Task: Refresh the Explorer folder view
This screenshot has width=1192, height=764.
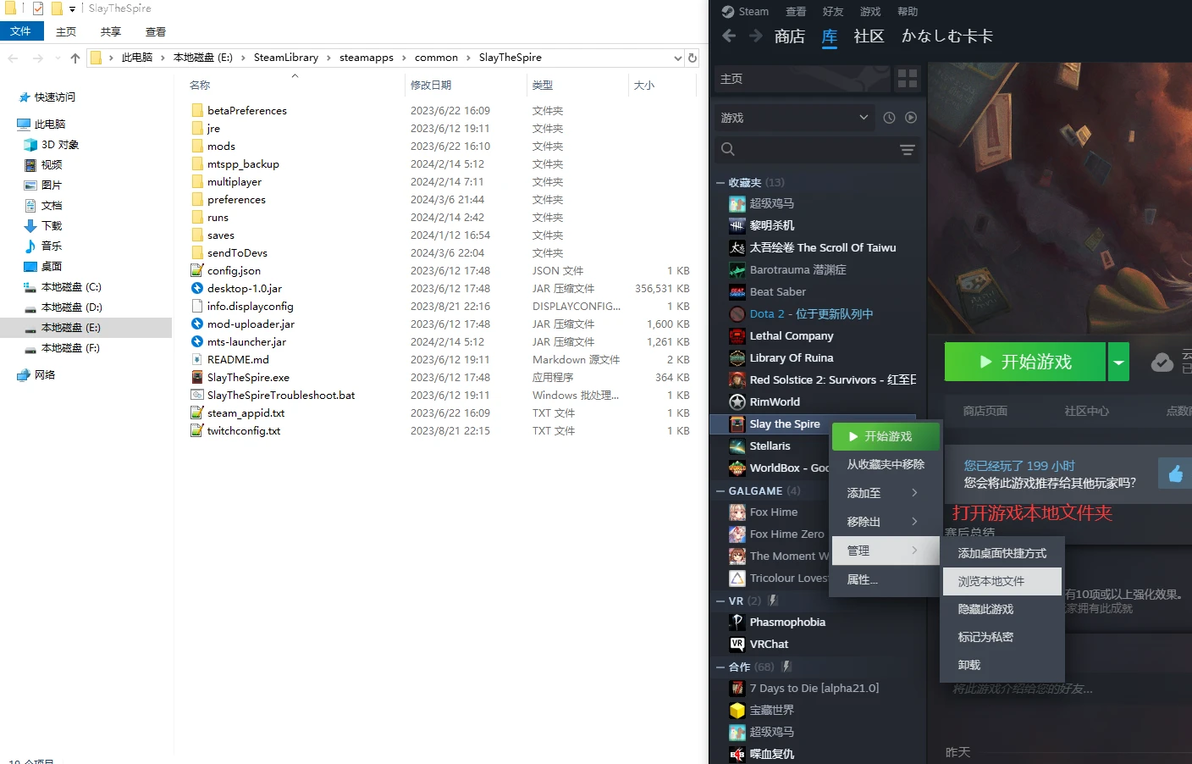Action: point(693,58)
